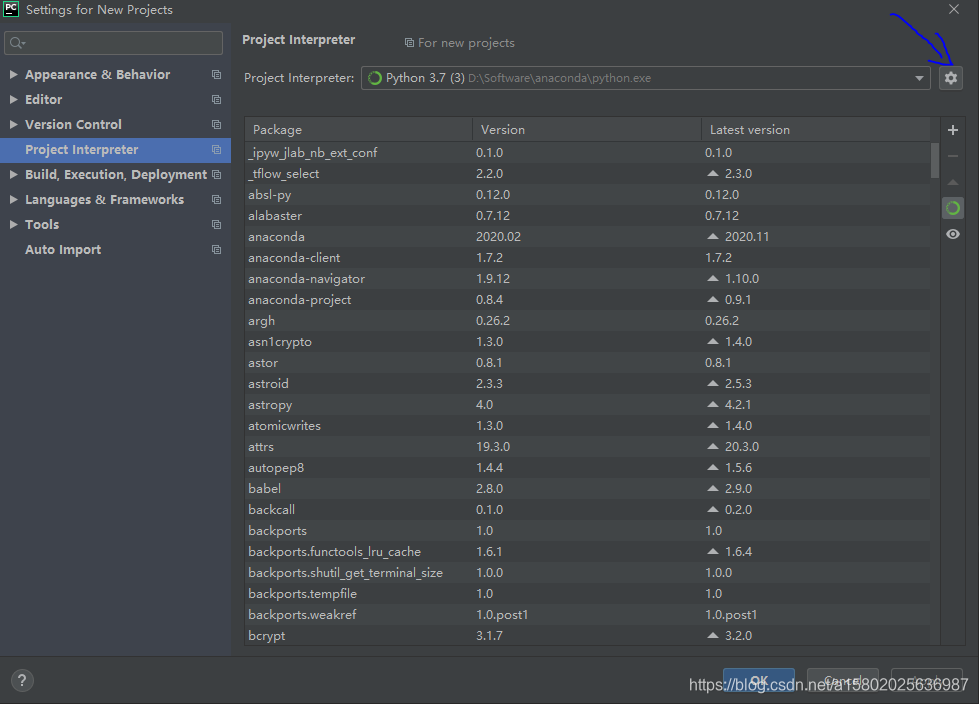Click the upgrade arrow in attrs row
979x704 pixels.
tap(712, 446)
